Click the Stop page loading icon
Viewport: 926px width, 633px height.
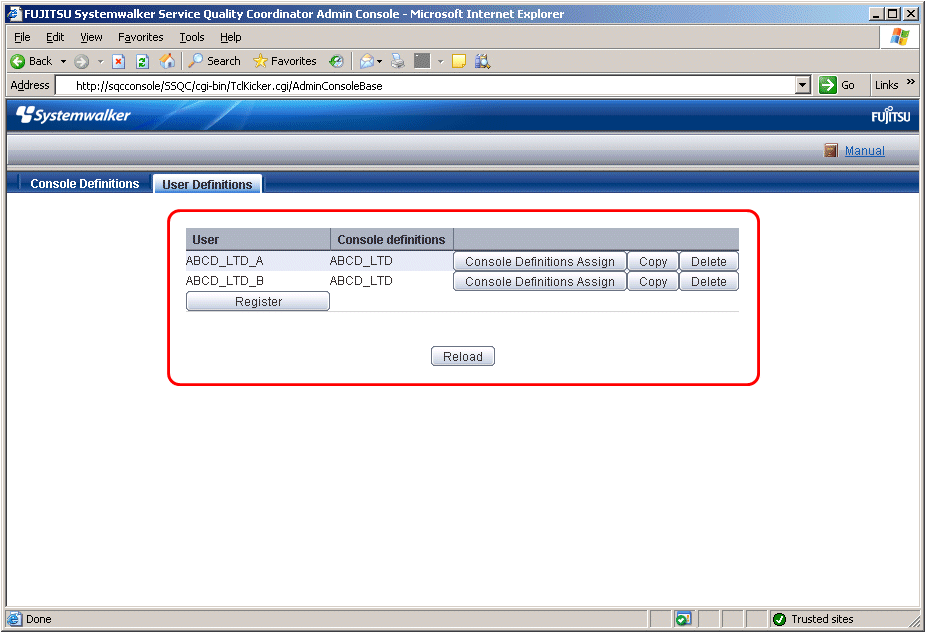click(x=119, y=61)
